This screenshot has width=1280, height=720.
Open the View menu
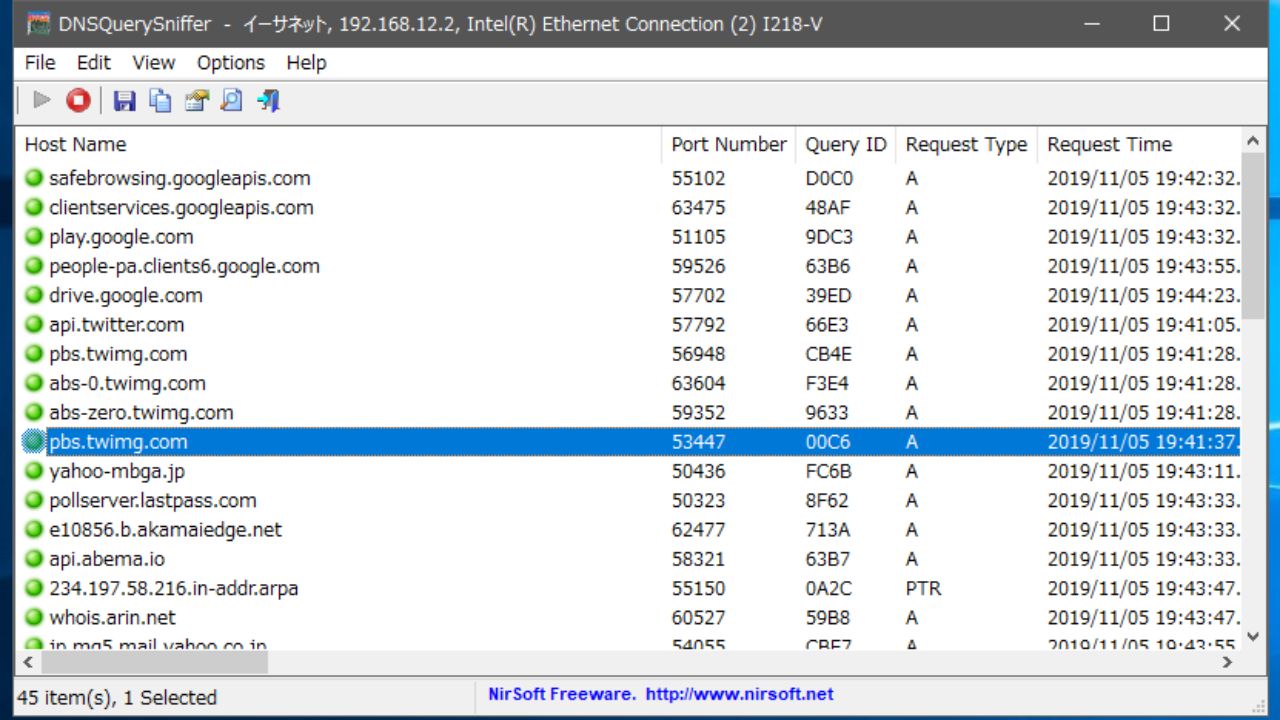[x=153, y=63]
